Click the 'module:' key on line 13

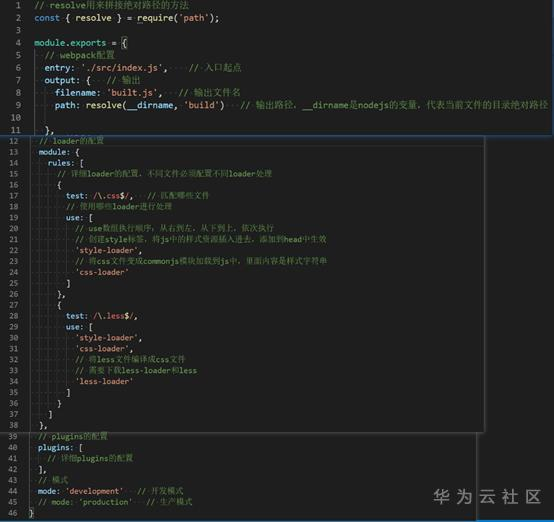click(x=54, y=152)
